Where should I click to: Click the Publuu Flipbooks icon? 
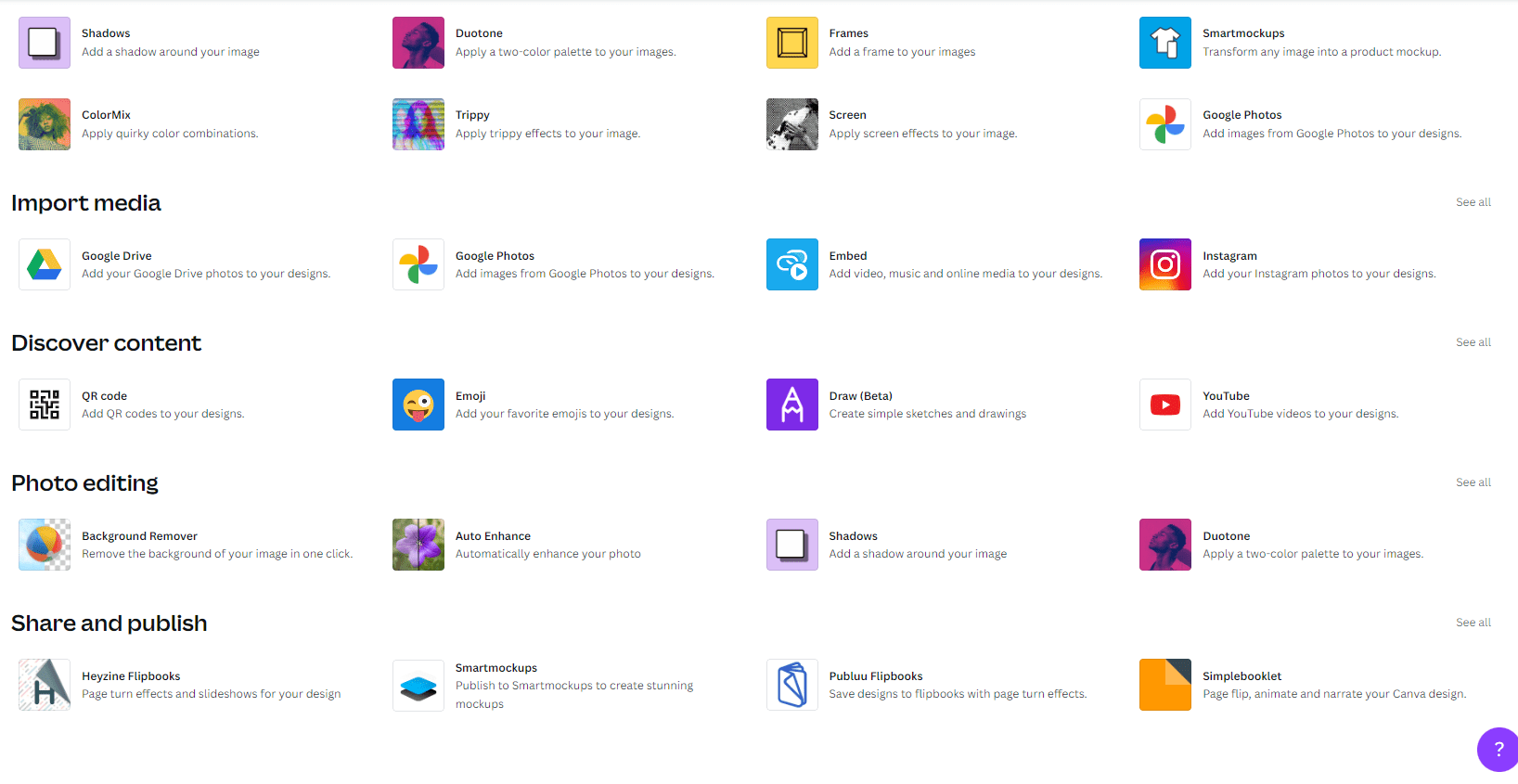(791, 685)
